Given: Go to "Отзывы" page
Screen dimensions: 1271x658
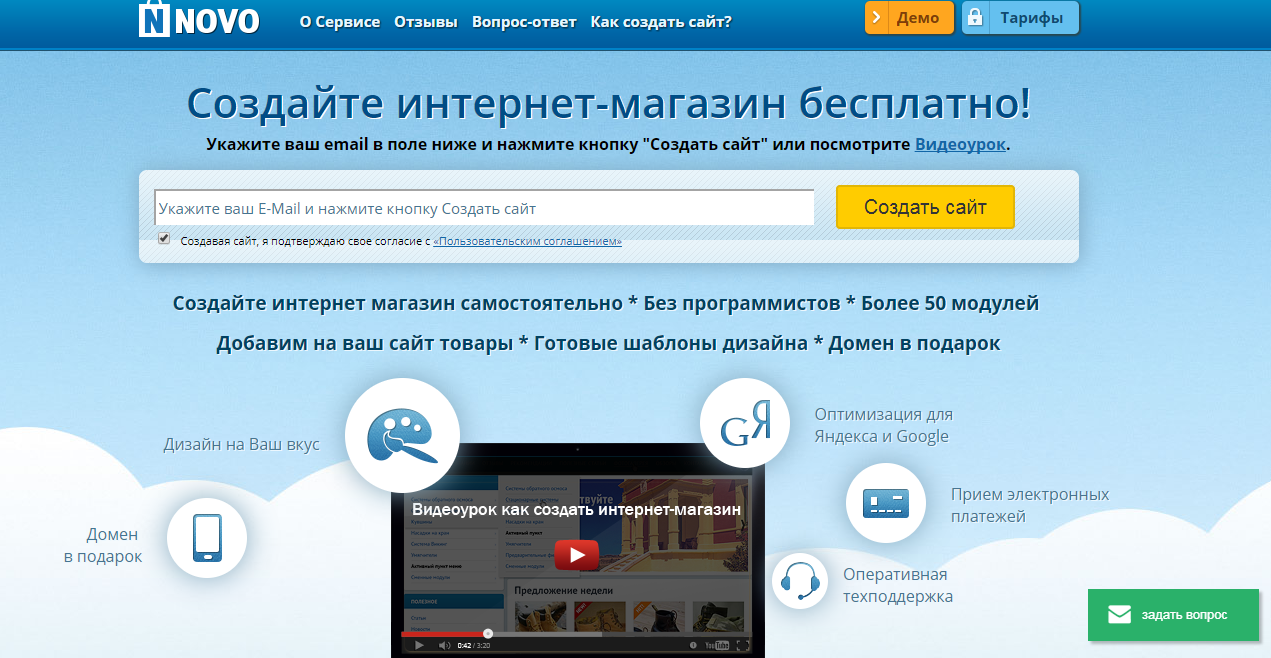Looking at the screenshot, I should [426, 21].
